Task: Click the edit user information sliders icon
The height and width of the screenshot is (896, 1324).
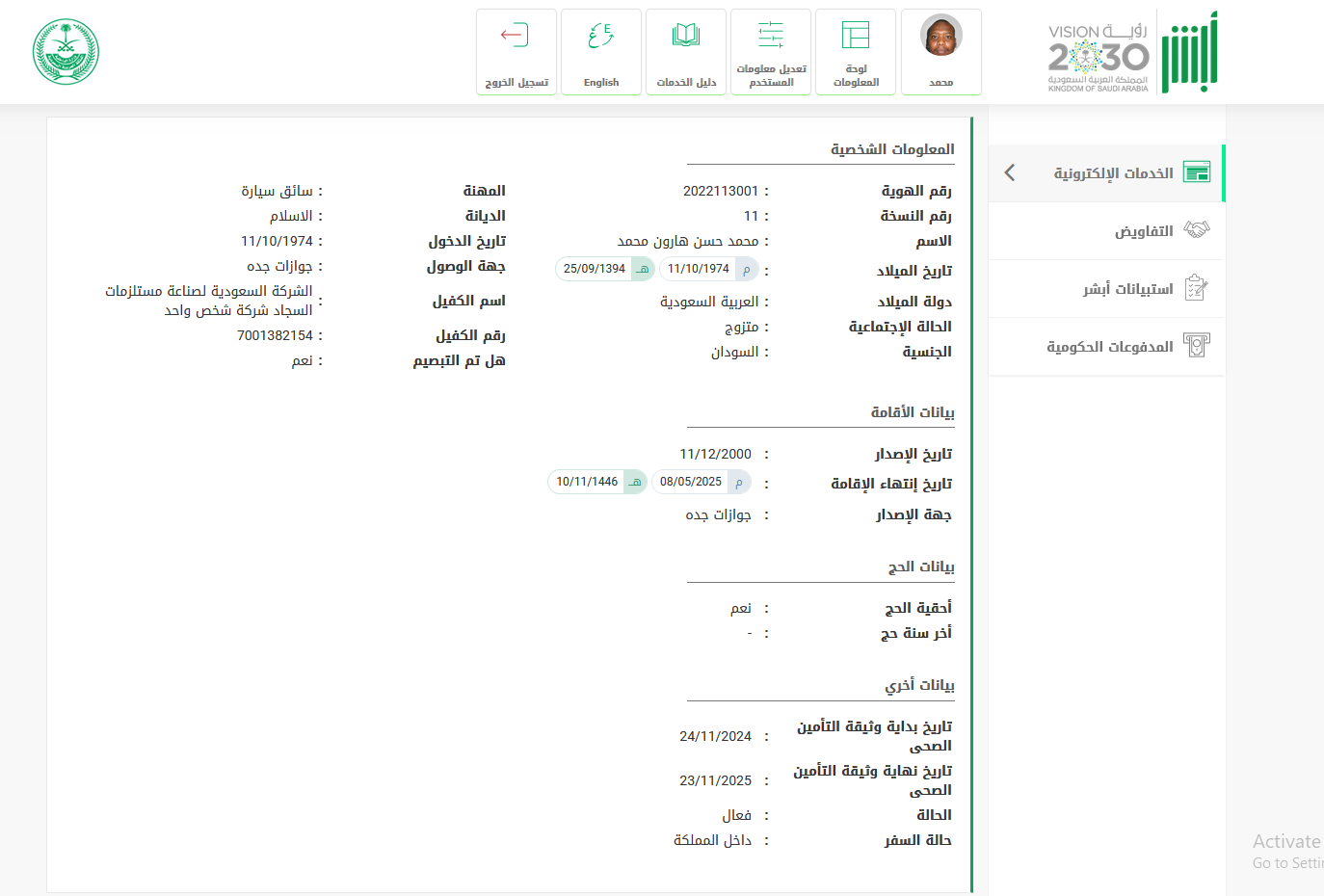Action: coord(771,36)
